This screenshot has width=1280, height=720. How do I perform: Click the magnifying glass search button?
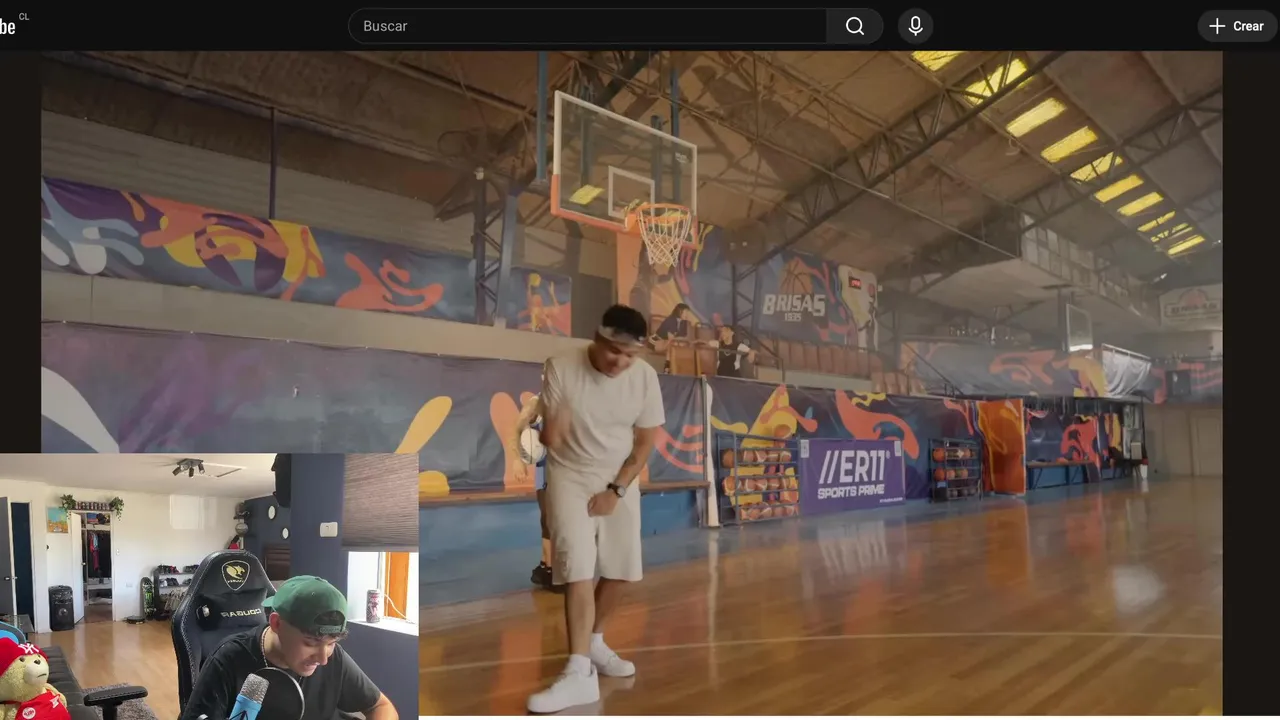click(855, 26)
